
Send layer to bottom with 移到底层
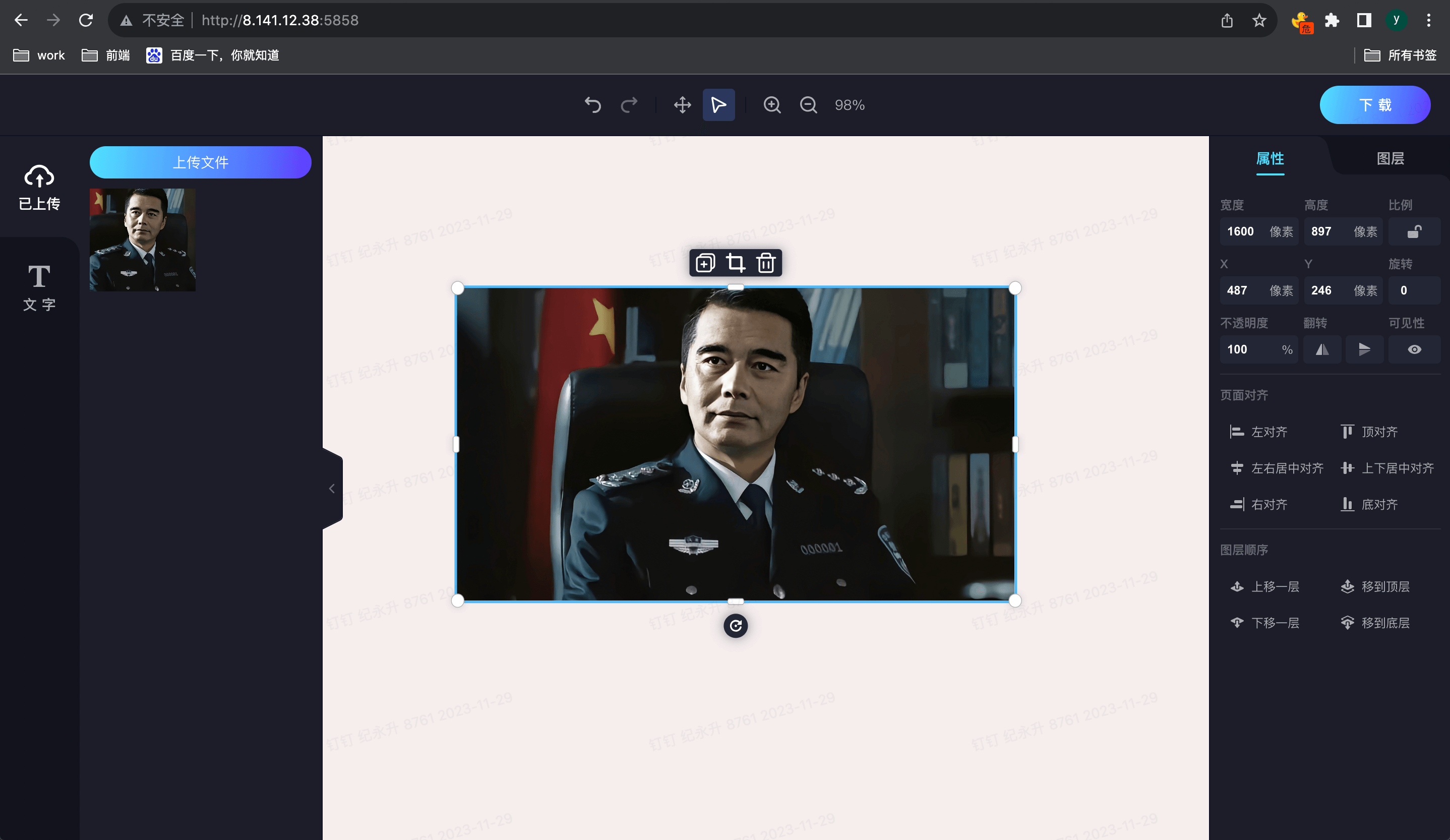coord(1374,623)
